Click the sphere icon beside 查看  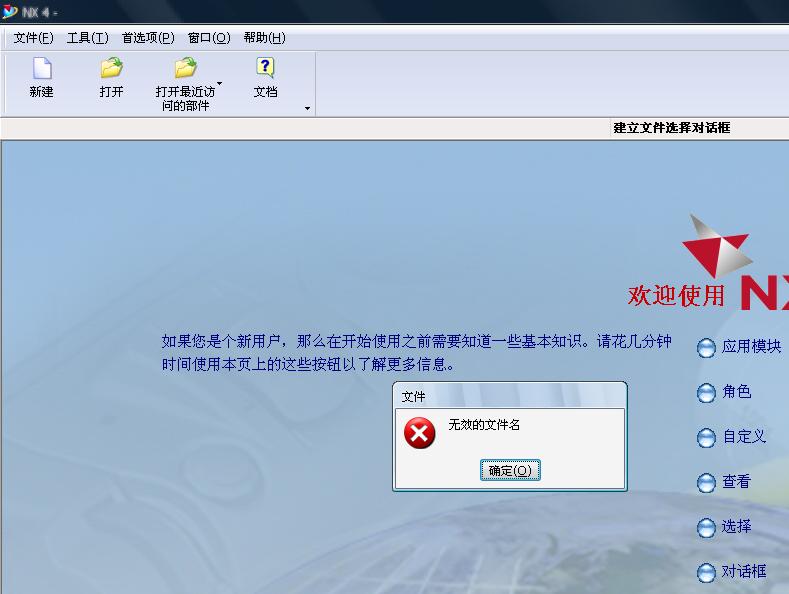pyautogui.click(x=706, y=483)
